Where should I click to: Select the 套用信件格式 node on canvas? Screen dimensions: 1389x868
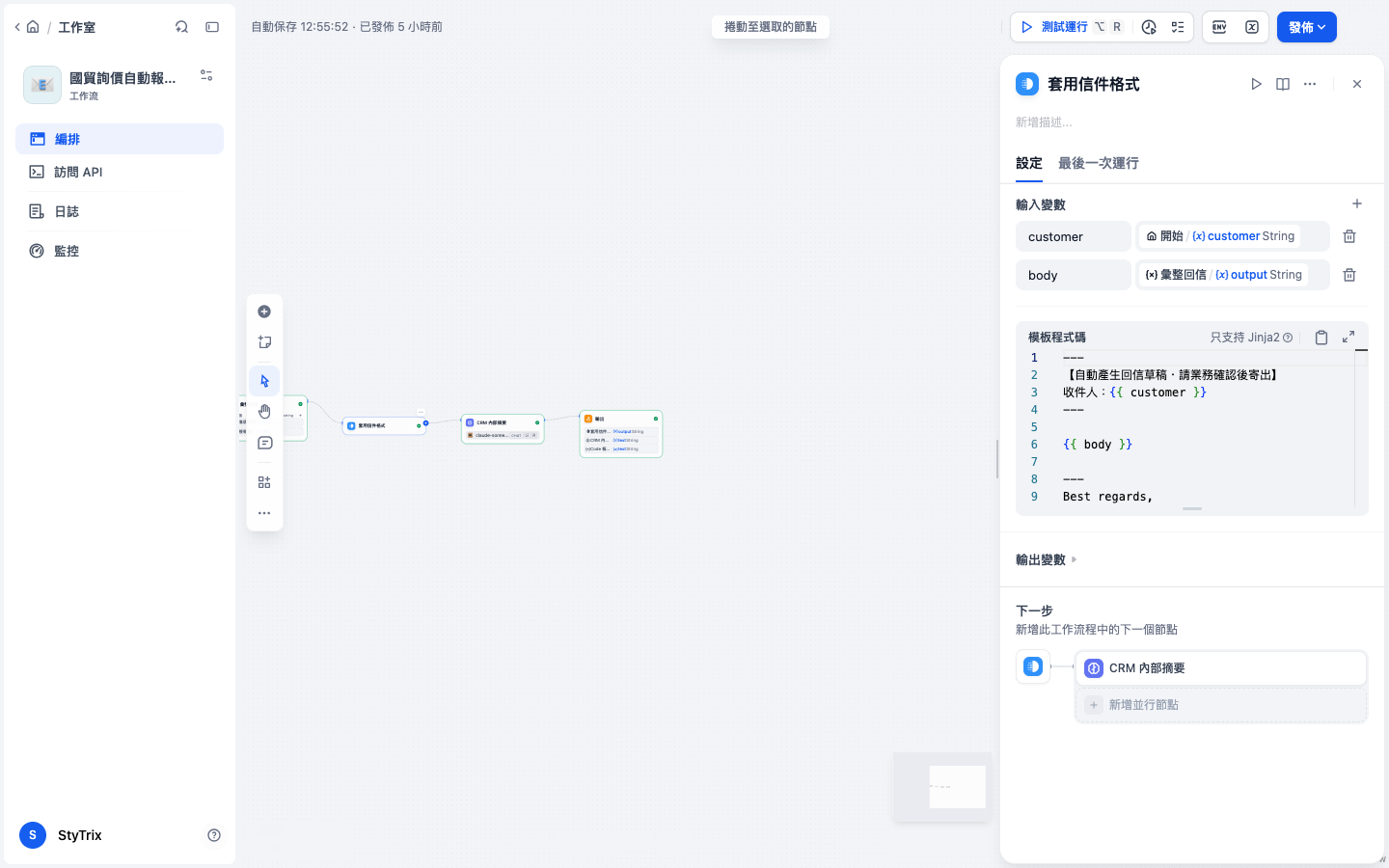pos(384,425)
